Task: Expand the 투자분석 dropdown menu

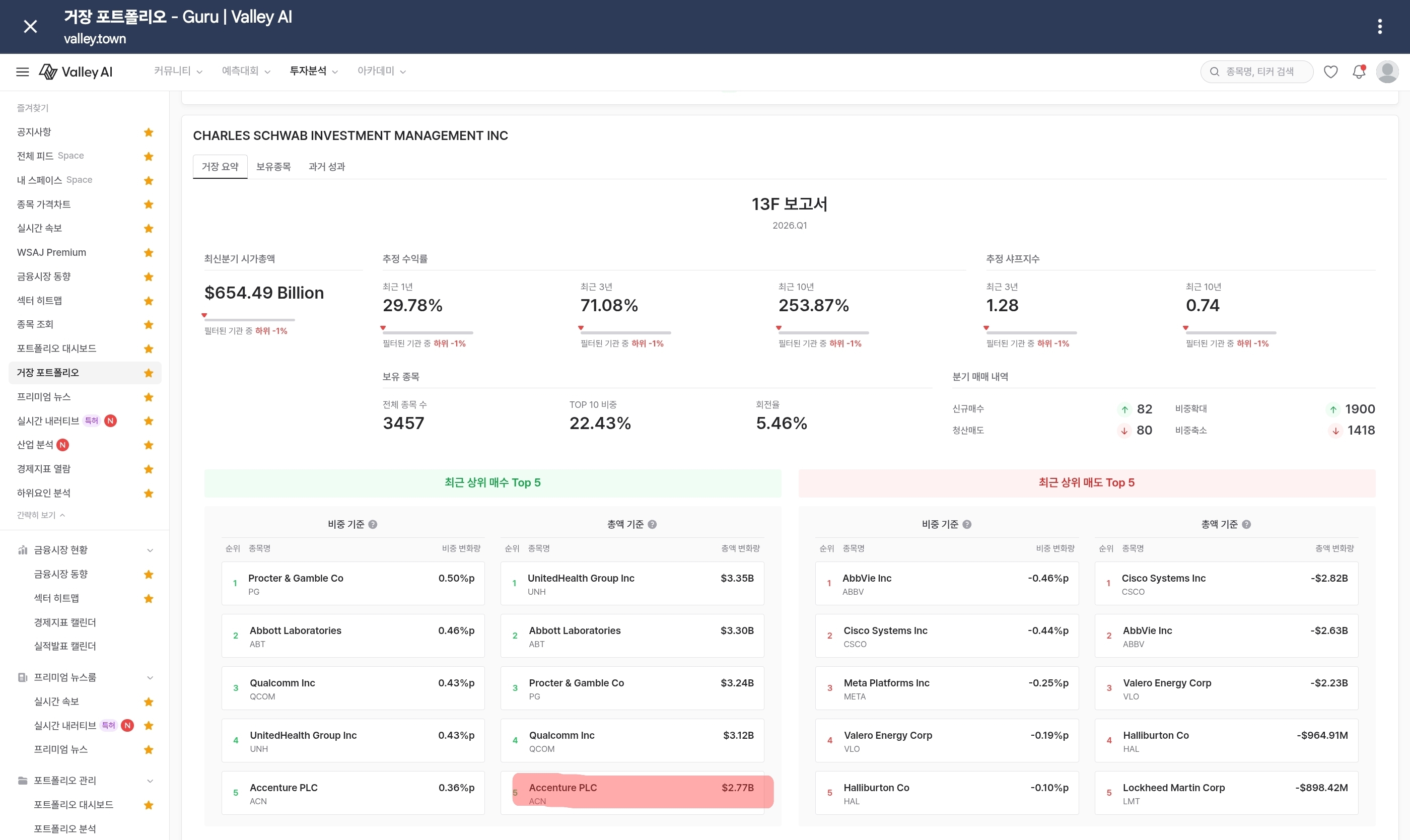Action: tap(314, 72)
